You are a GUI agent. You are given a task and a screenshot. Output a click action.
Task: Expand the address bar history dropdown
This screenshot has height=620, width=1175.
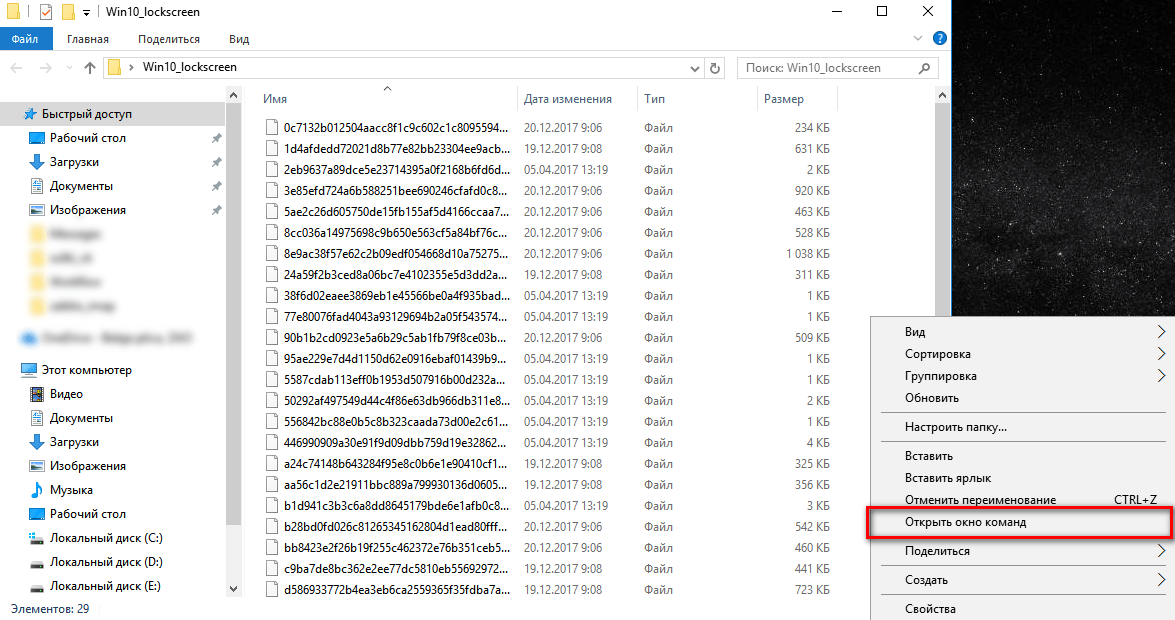[696, 68]
